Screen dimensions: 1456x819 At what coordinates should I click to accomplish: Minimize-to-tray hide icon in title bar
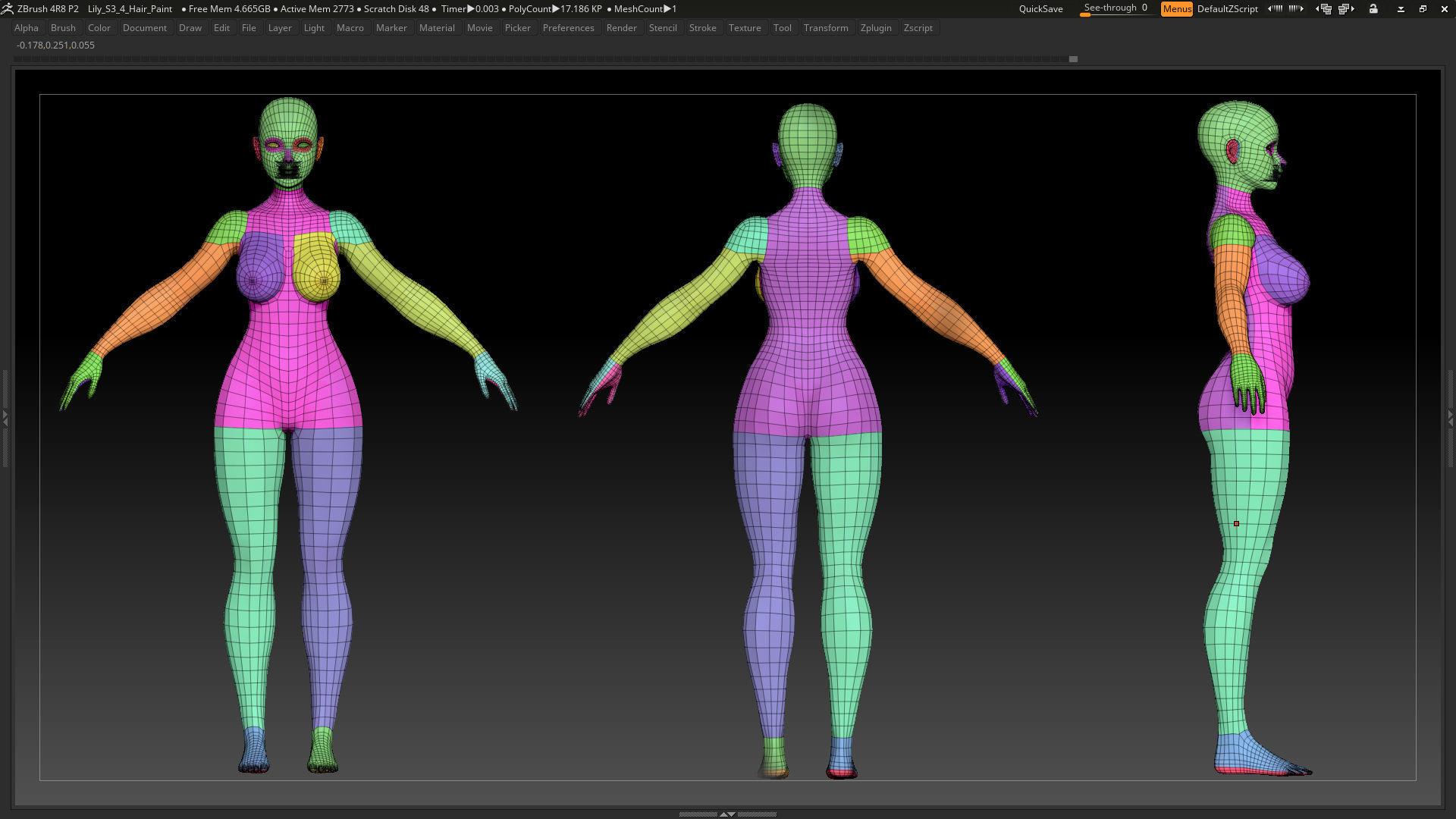pos(1401,9)
